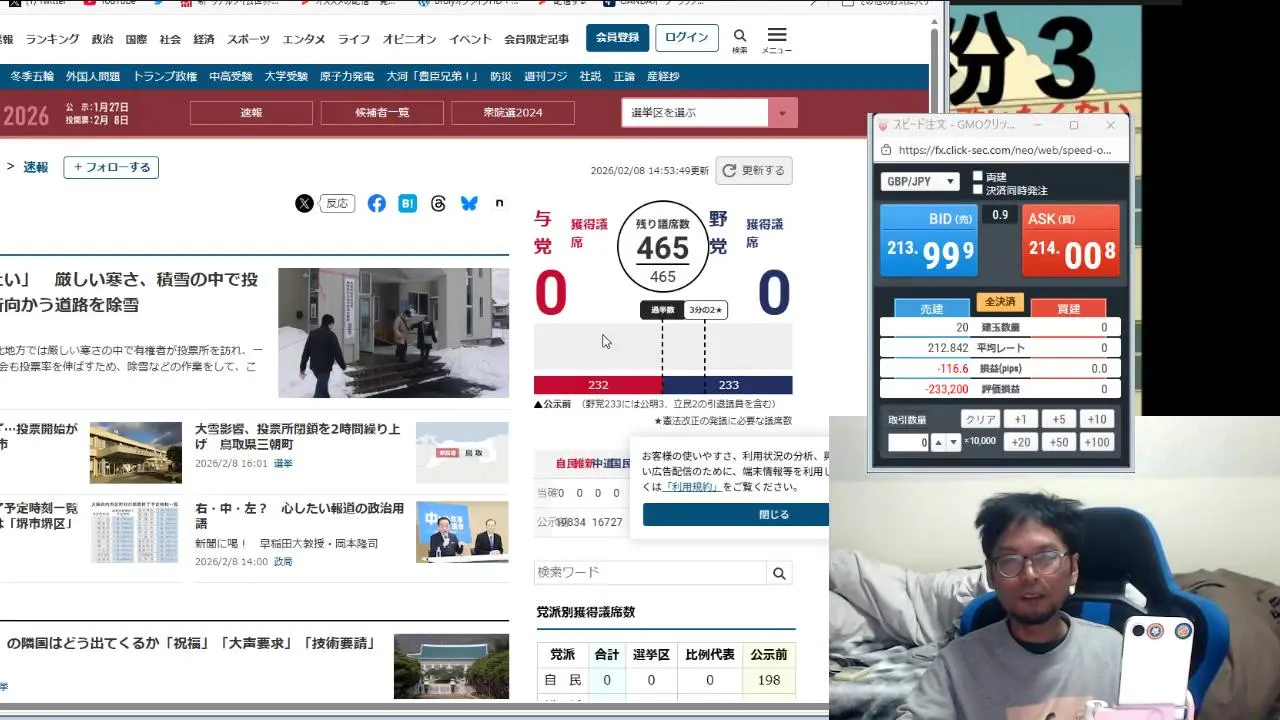The image size is (1280, 720).
Task: Increase 取引数量 with the up arrow
Action: point(939,442)
